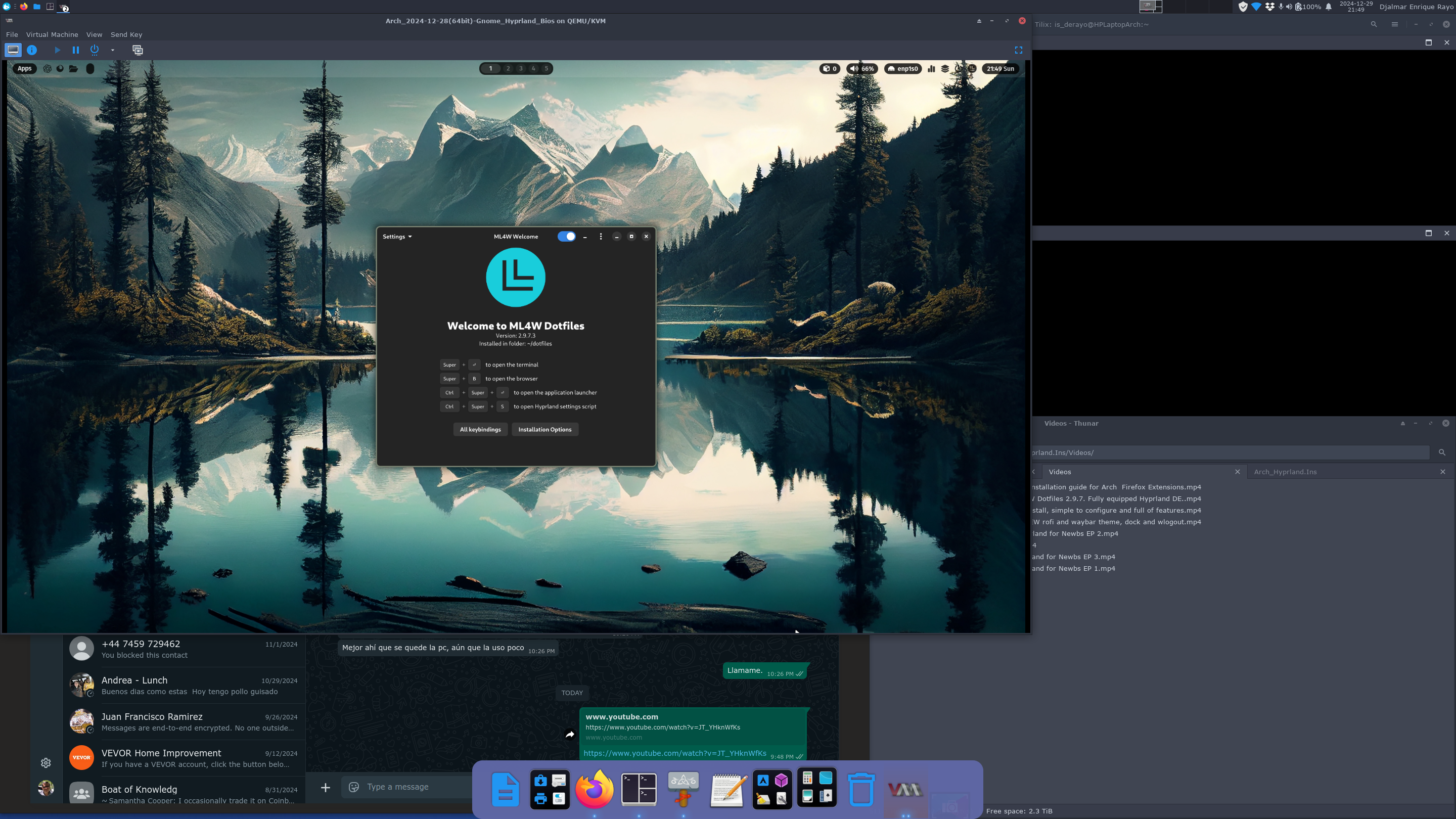The image size is (1456, 819).
Task: Show virtual hardware details info icon
Action: (x=32, y=50)
